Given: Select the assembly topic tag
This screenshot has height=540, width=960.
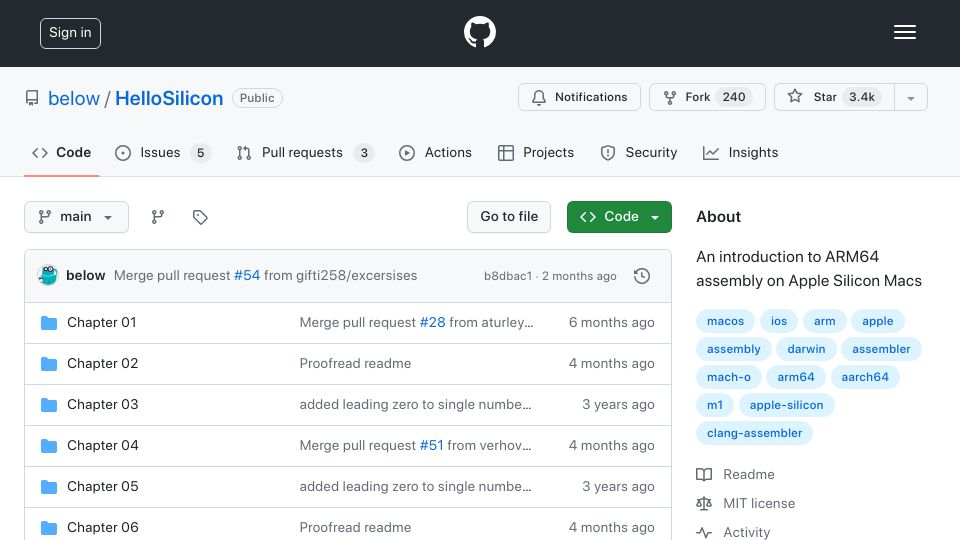Looking at the screenshot, I should (x=733, y=349).
